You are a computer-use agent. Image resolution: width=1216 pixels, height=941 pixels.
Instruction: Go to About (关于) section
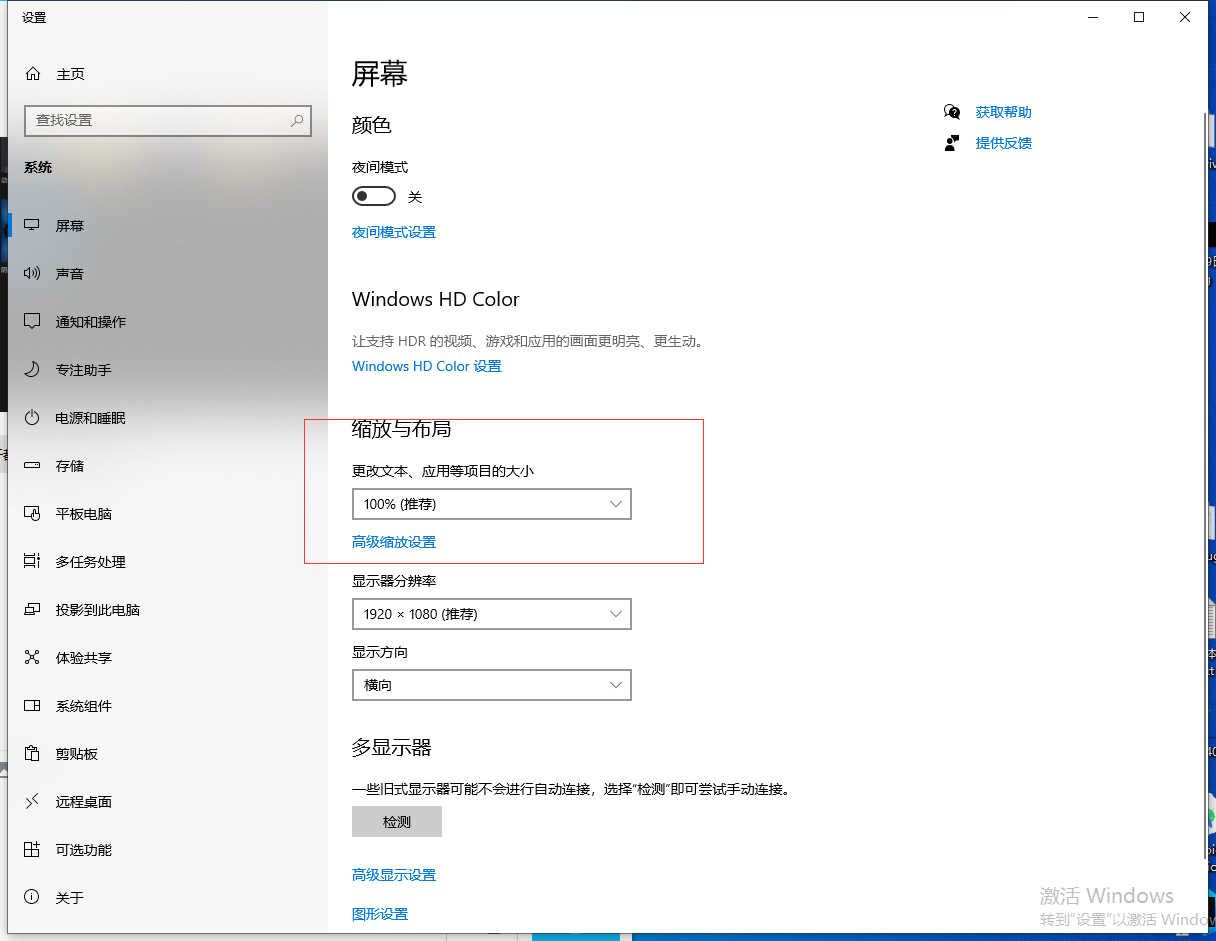pyautogui.click(x=69, y=898)
